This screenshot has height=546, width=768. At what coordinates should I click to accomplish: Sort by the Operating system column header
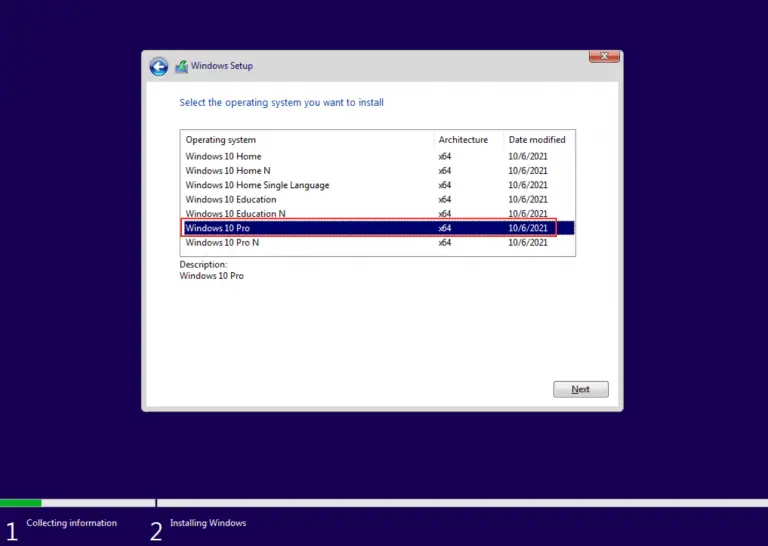coord(307,140)
